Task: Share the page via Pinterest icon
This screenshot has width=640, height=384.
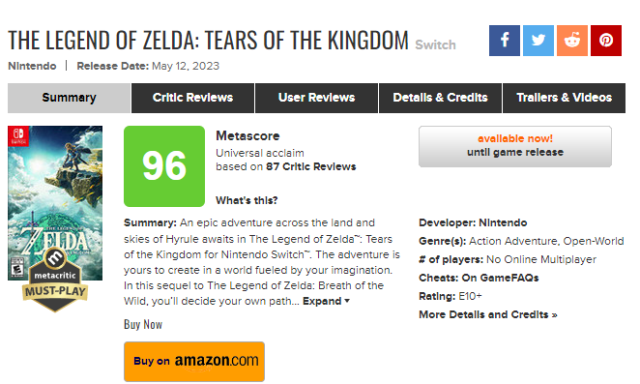Action: click(606, 40)
